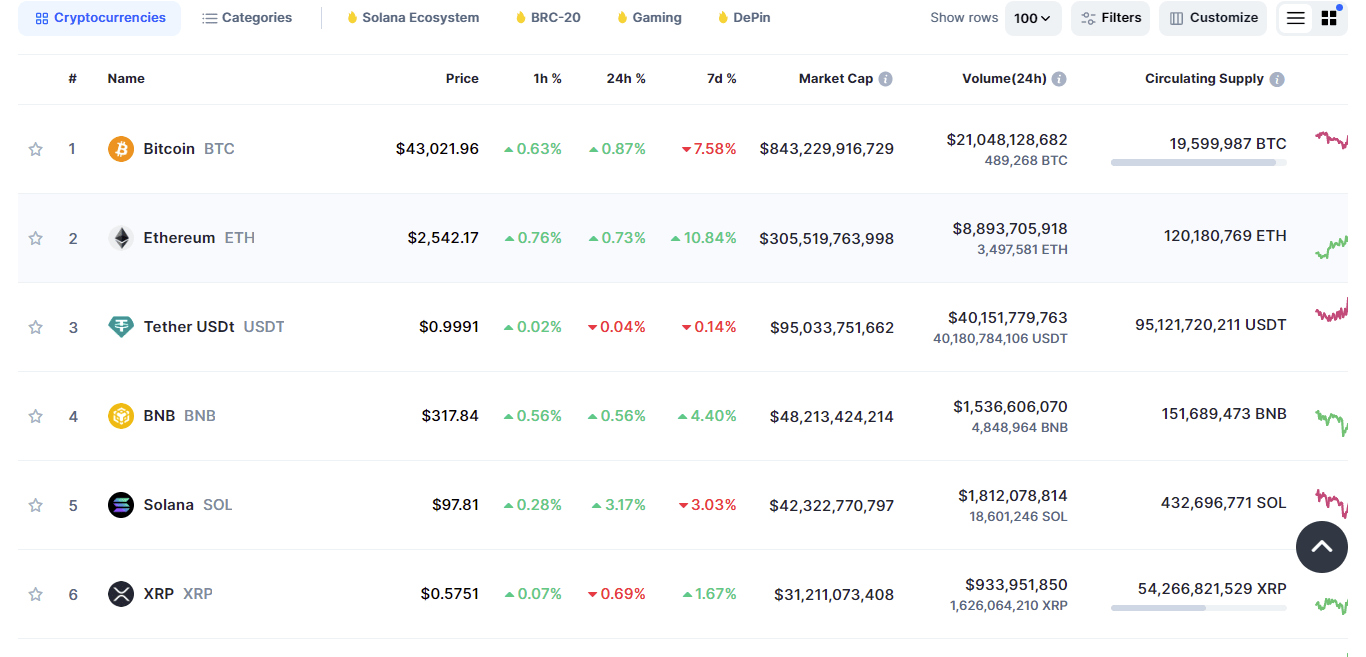Sort by Circulating Supply header

1204,79
